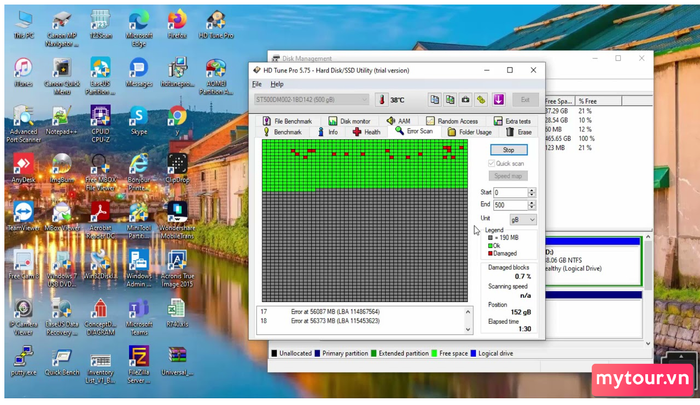Open the EaseUS Partition desktop icon

pyautogui.click(x=100, y=76)
